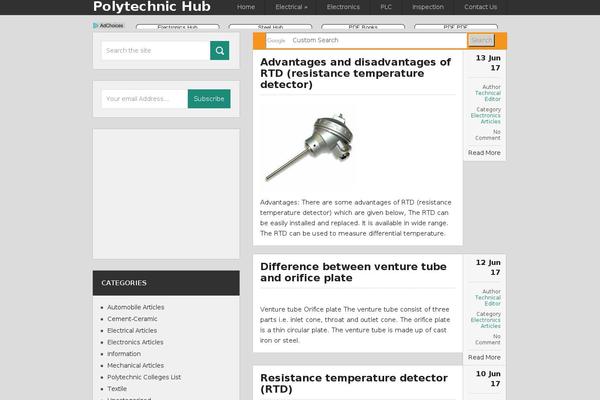
Task: Click the teal magnifier search icon button
Action: point(220,51)
